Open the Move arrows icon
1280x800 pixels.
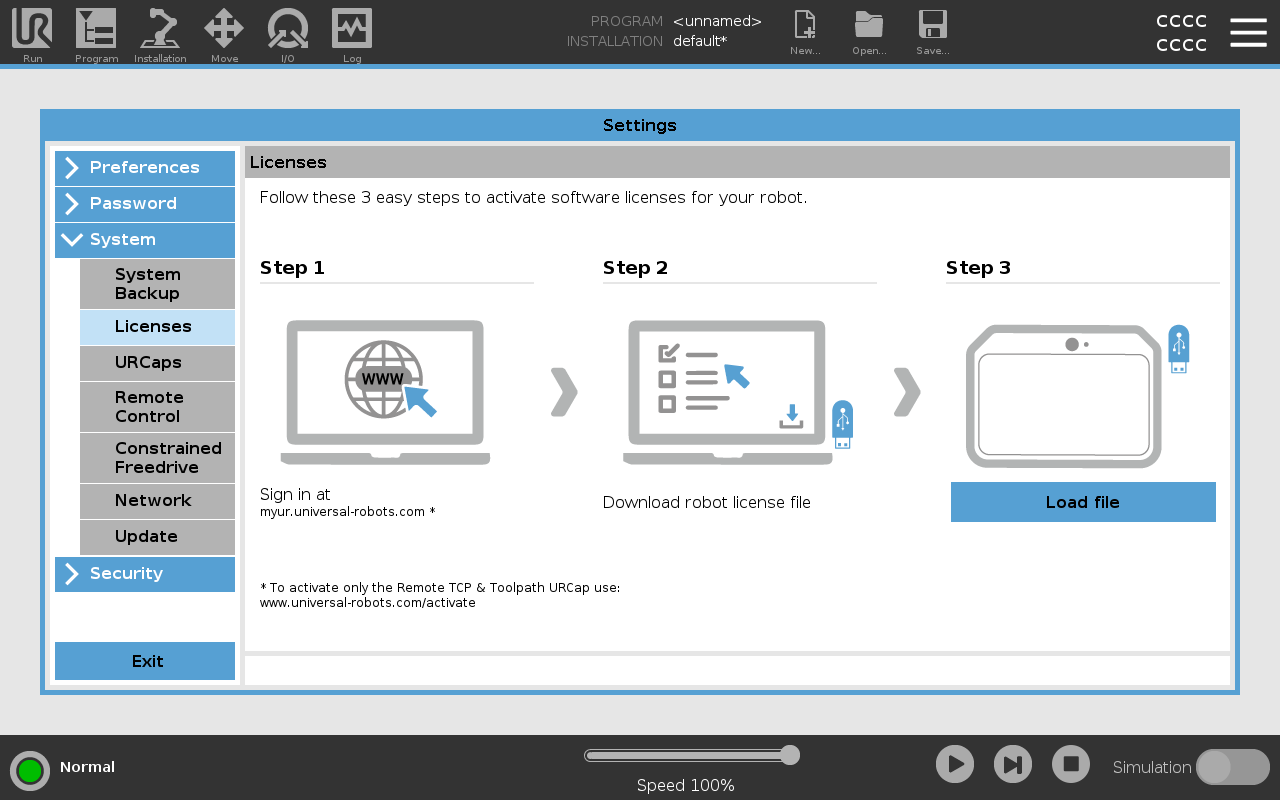pyautogui.click(x=224, y=30)
